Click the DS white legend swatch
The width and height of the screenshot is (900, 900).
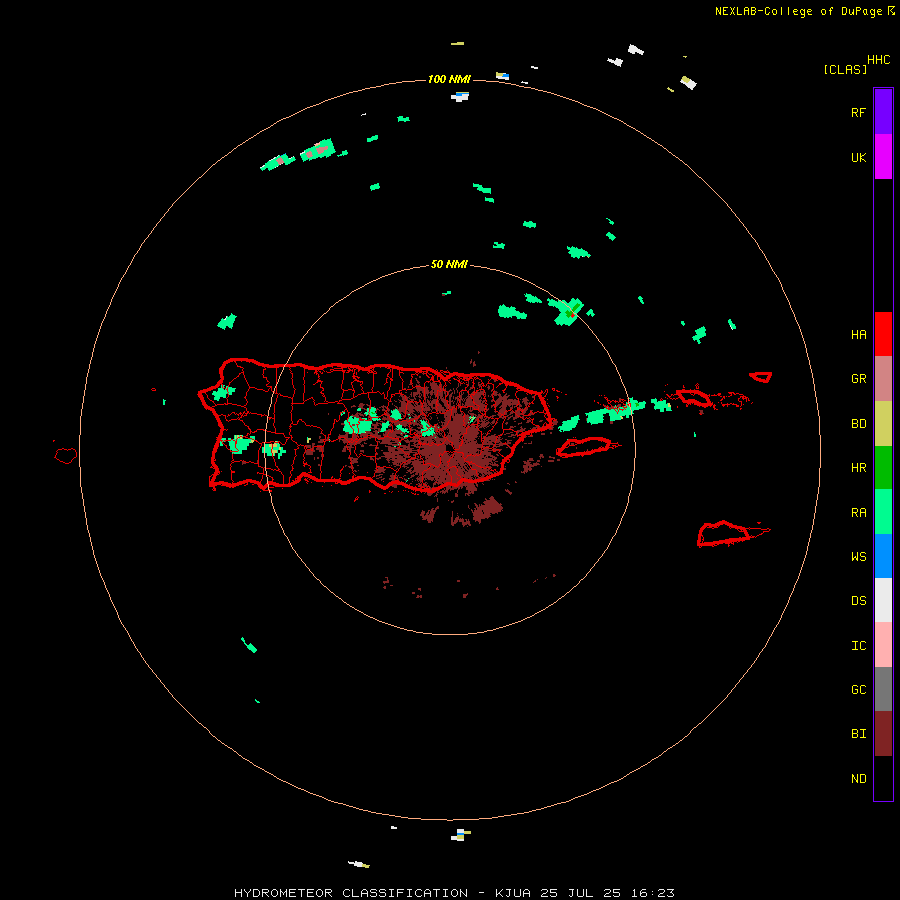[883, 600]
